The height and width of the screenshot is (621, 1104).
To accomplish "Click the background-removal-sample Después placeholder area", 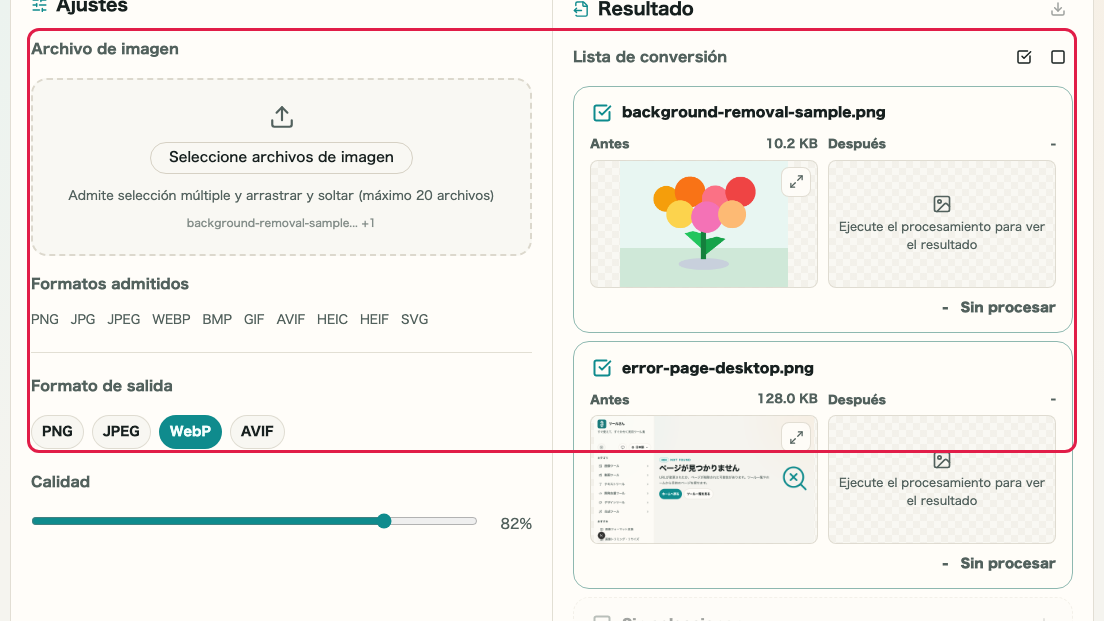I will point(941,224).
